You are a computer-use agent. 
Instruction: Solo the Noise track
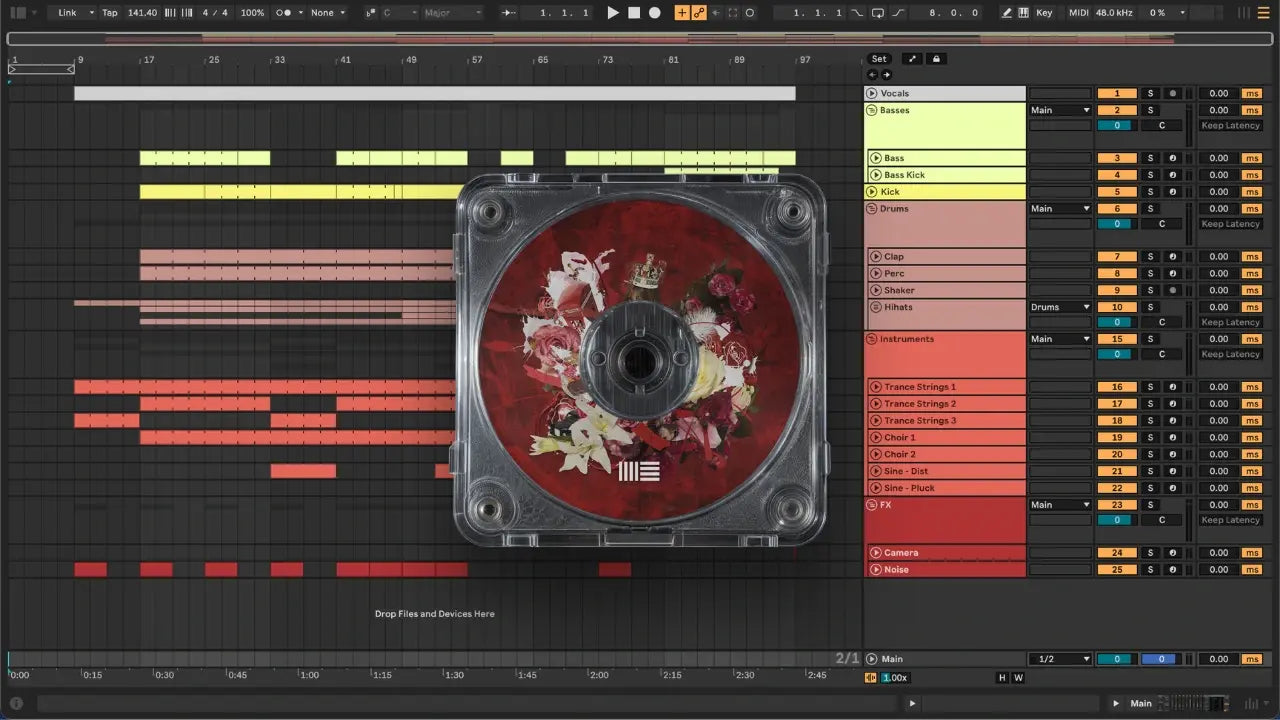1150,569
